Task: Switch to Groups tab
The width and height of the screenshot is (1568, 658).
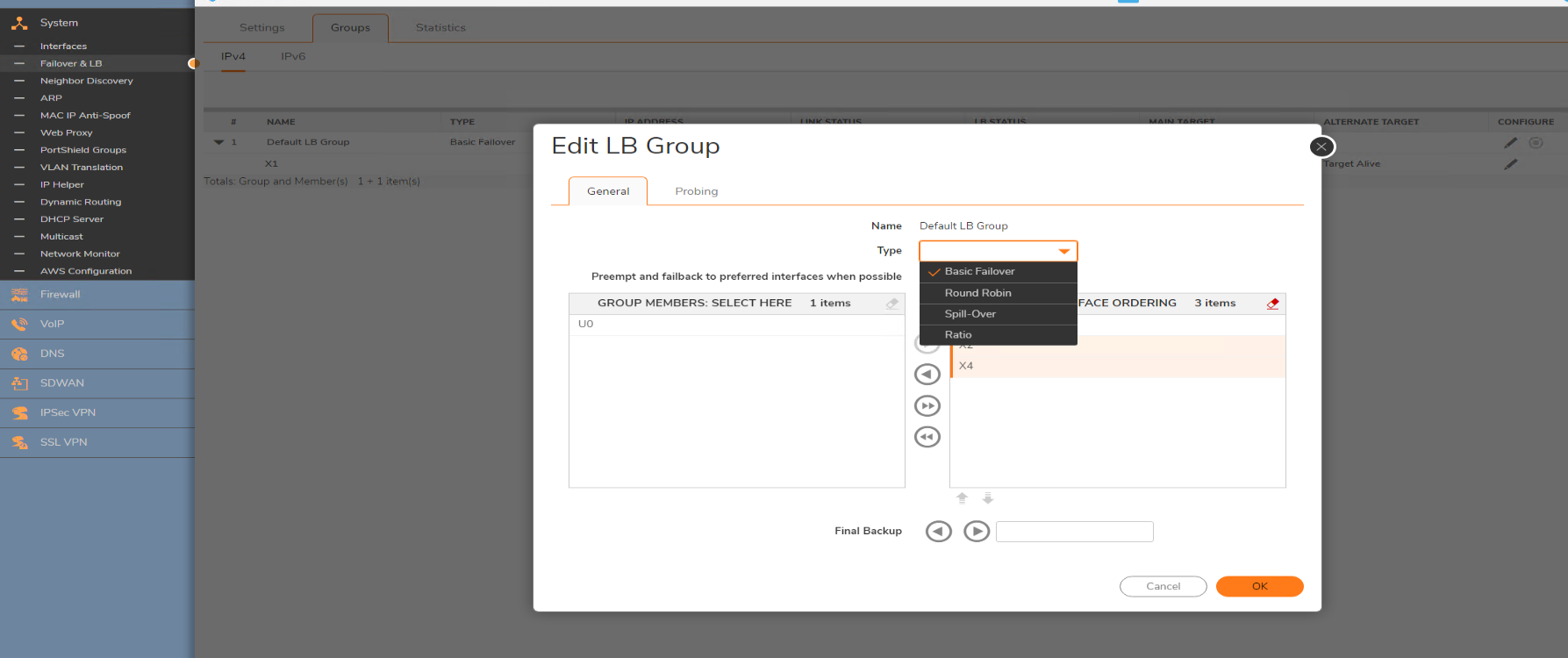Action: [x=350, y=28]
